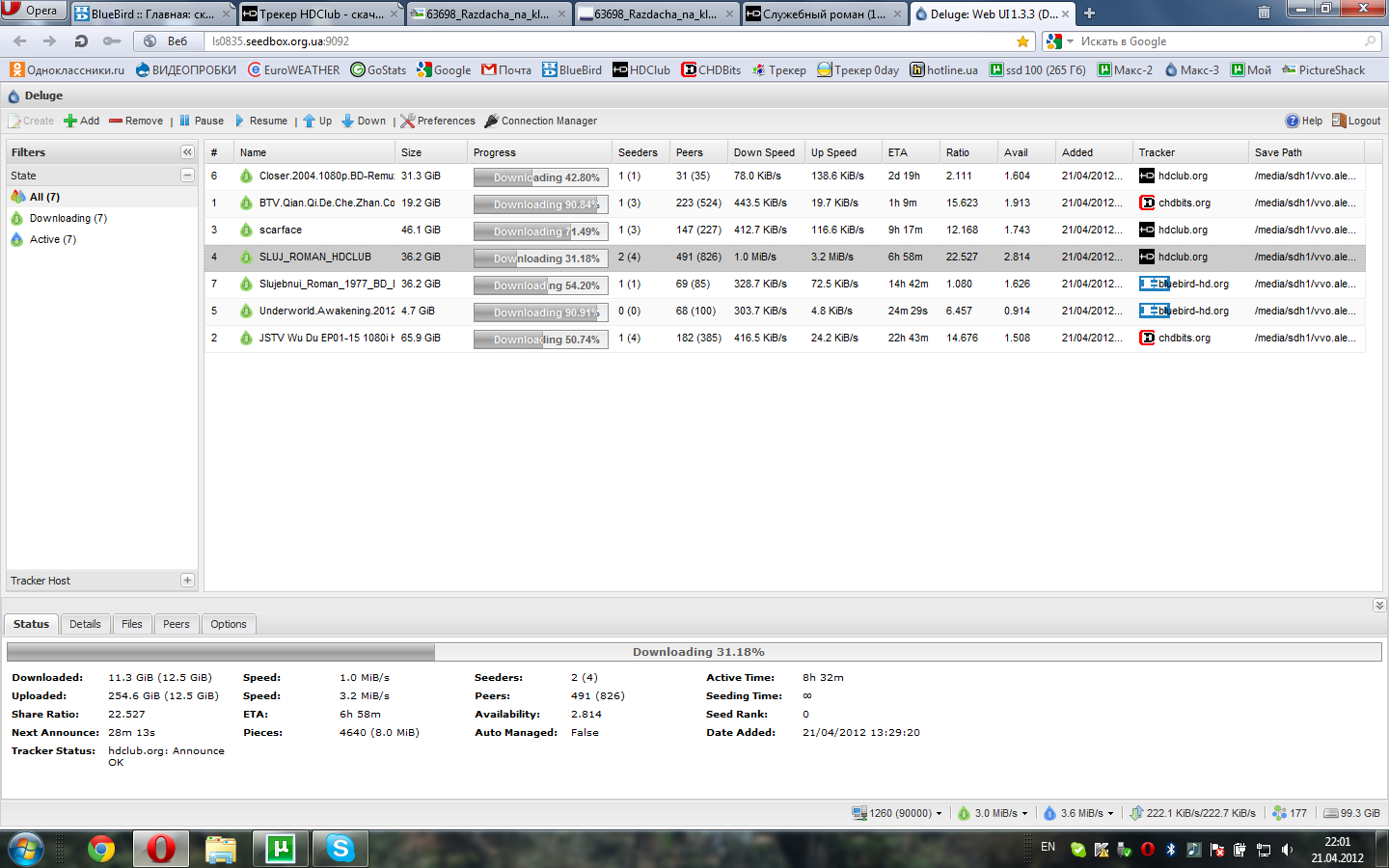Open the EuroWEATHER bookmark
Screen dimensions: 1389x868
click(293, 69)
